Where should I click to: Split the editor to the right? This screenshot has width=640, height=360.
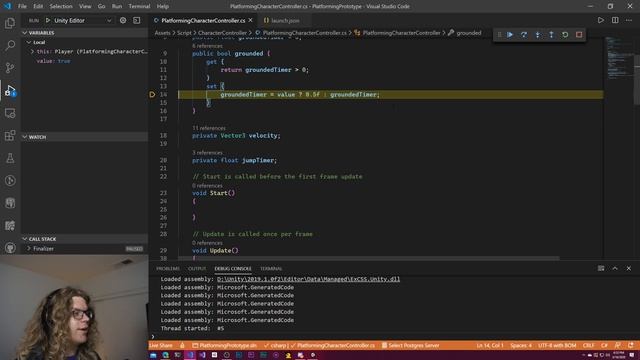pyautogui.click(x=615, y=20)
